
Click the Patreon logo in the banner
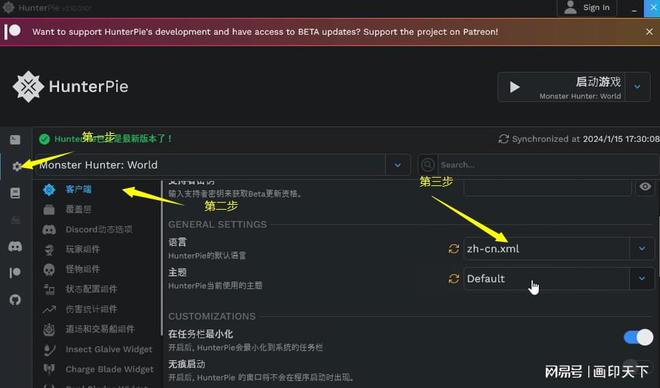pos(13,32)
